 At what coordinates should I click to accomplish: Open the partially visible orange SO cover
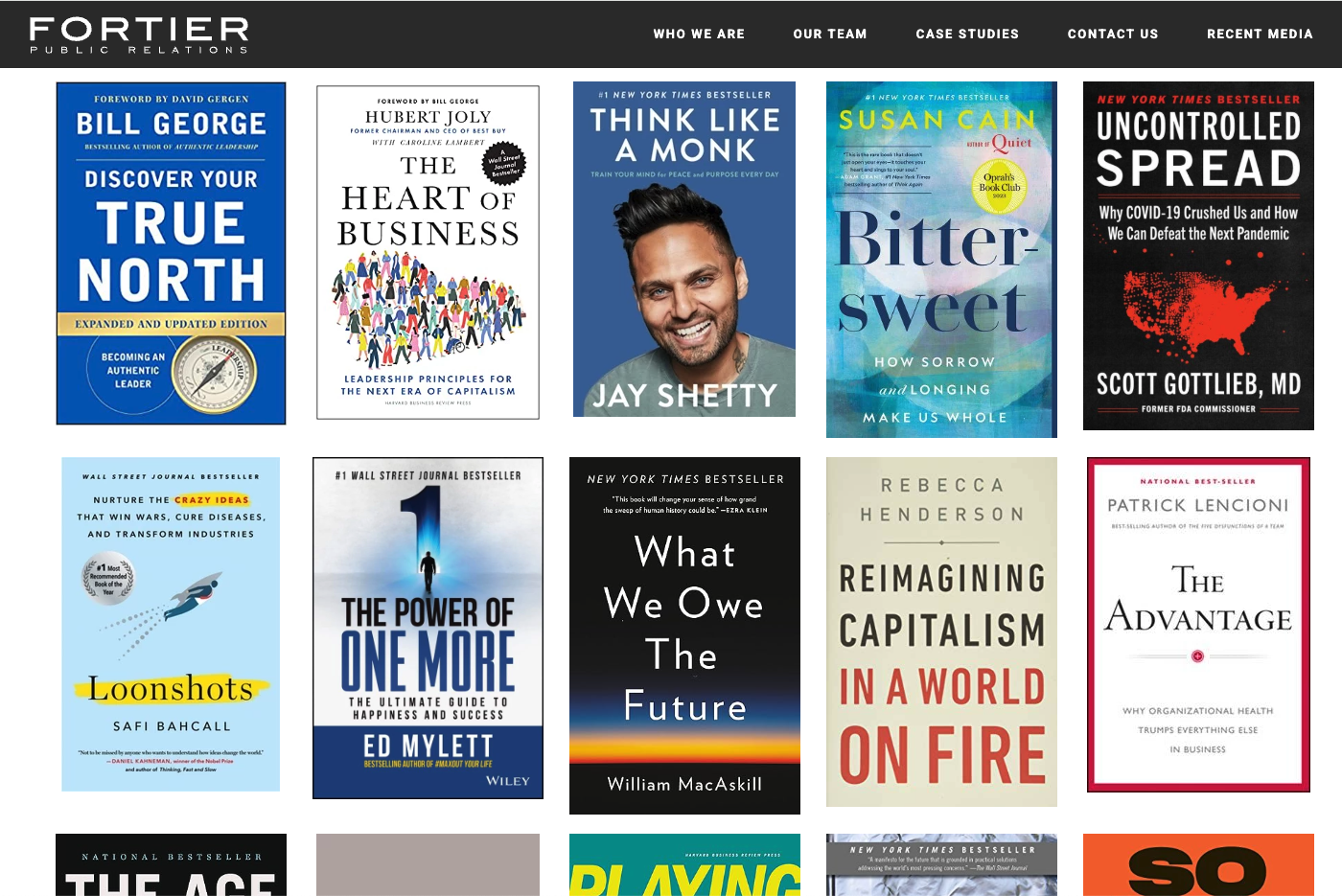pos(1198,864)
